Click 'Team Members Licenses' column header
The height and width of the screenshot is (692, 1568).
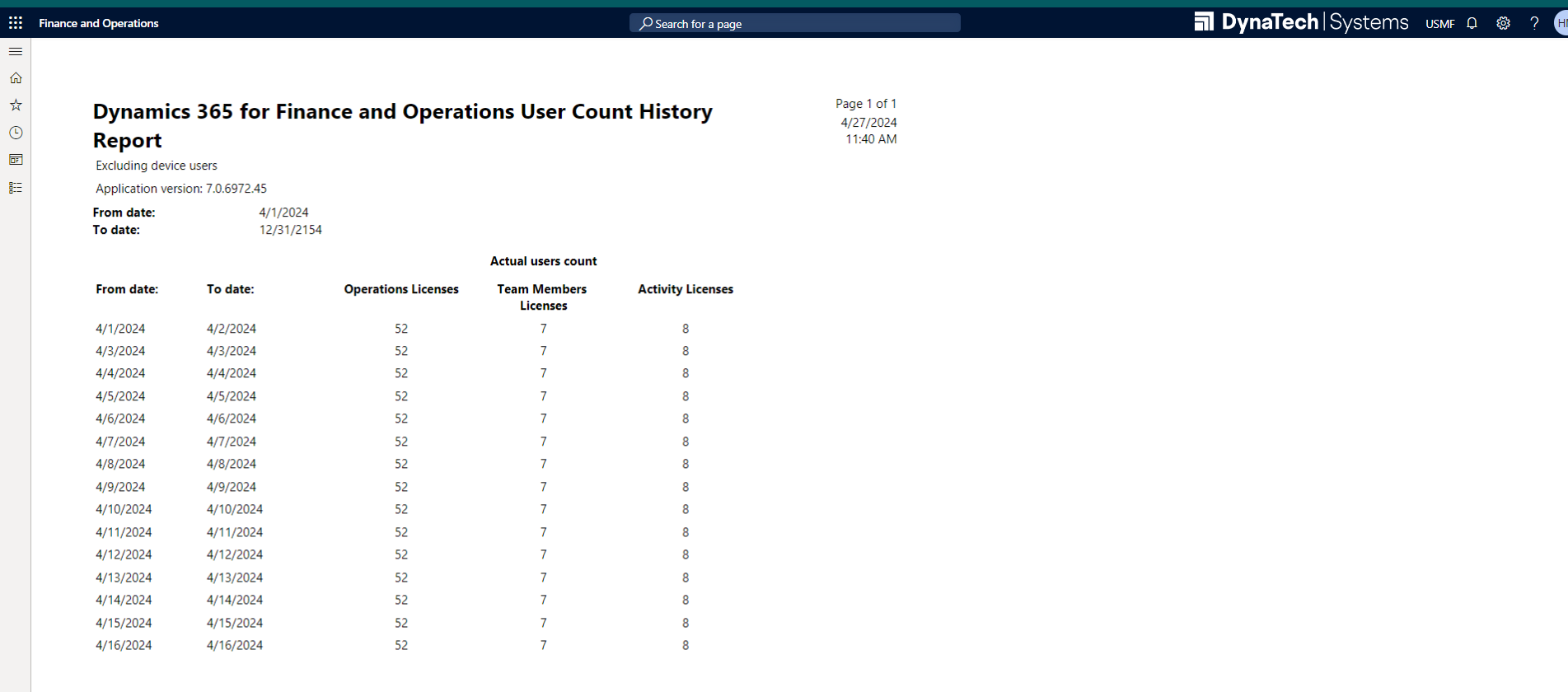pos(543,297)
